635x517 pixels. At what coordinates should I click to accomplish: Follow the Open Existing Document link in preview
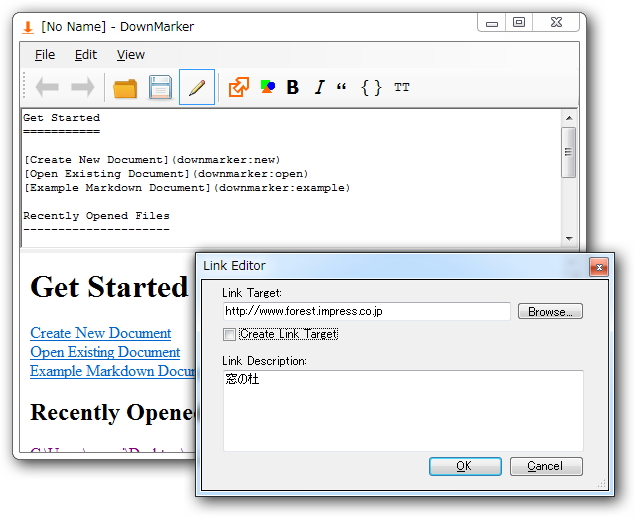(x=105, y=352)
